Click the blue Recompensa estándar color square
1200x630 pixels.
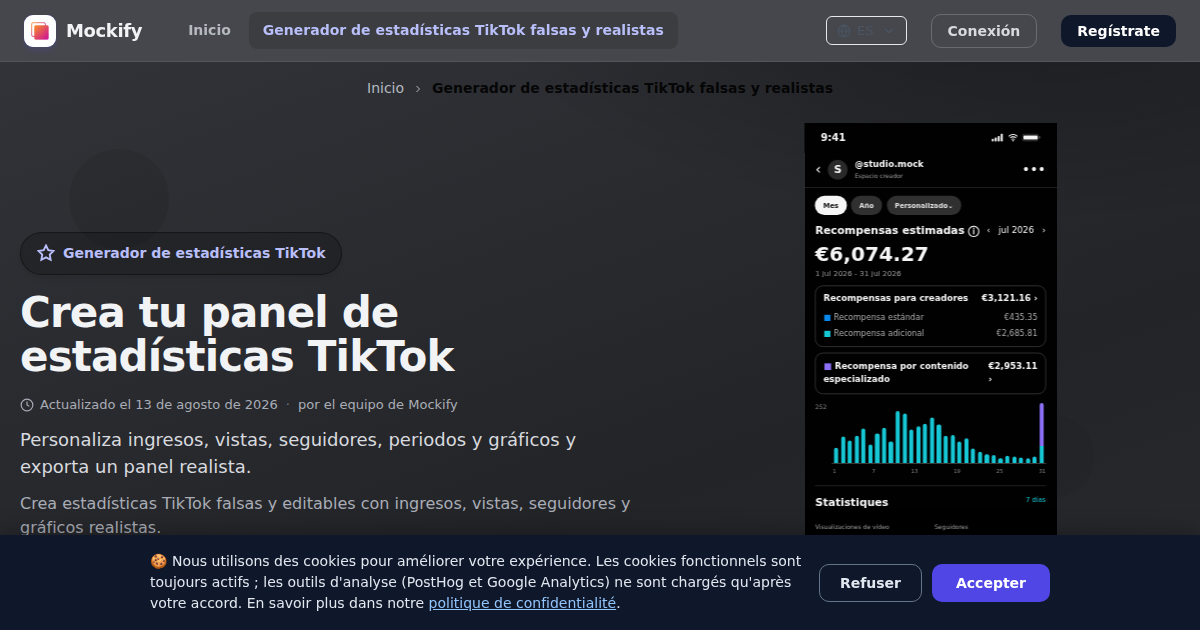[x=827, y=318]
